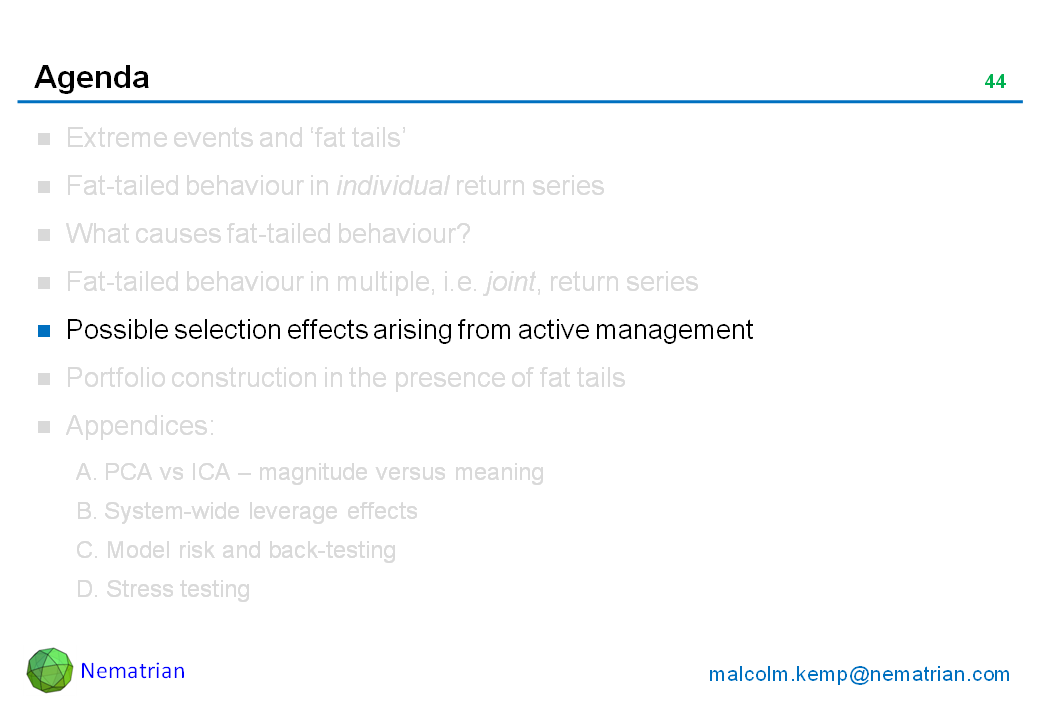The height and width of the screenshot is (720, 1040).
Task: Click appendix C. Model risk and back-testing
Action: point(236,550)
